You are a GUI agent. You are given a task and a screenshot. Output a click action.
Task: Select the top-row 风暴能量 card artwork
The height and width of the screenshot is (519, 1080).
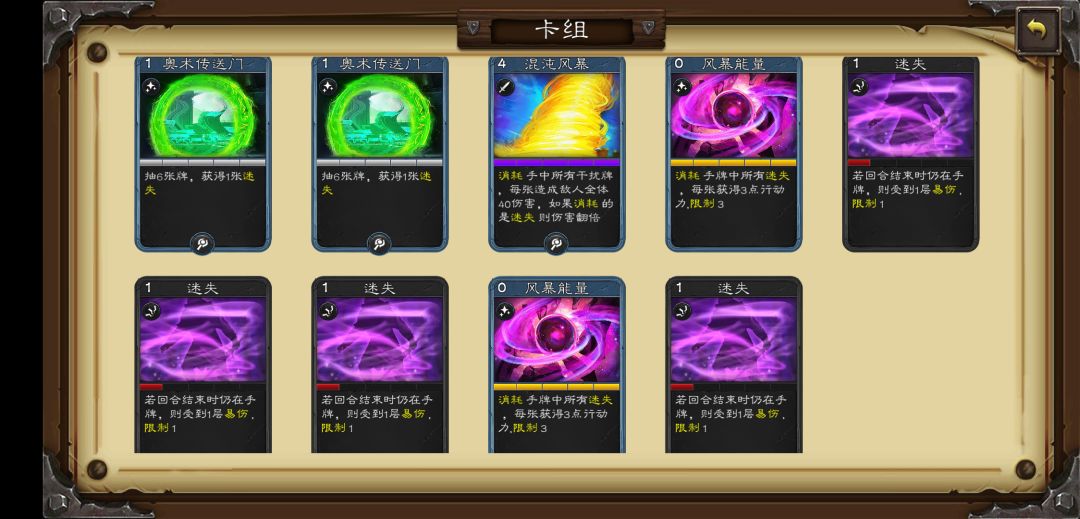coord(734,116)
